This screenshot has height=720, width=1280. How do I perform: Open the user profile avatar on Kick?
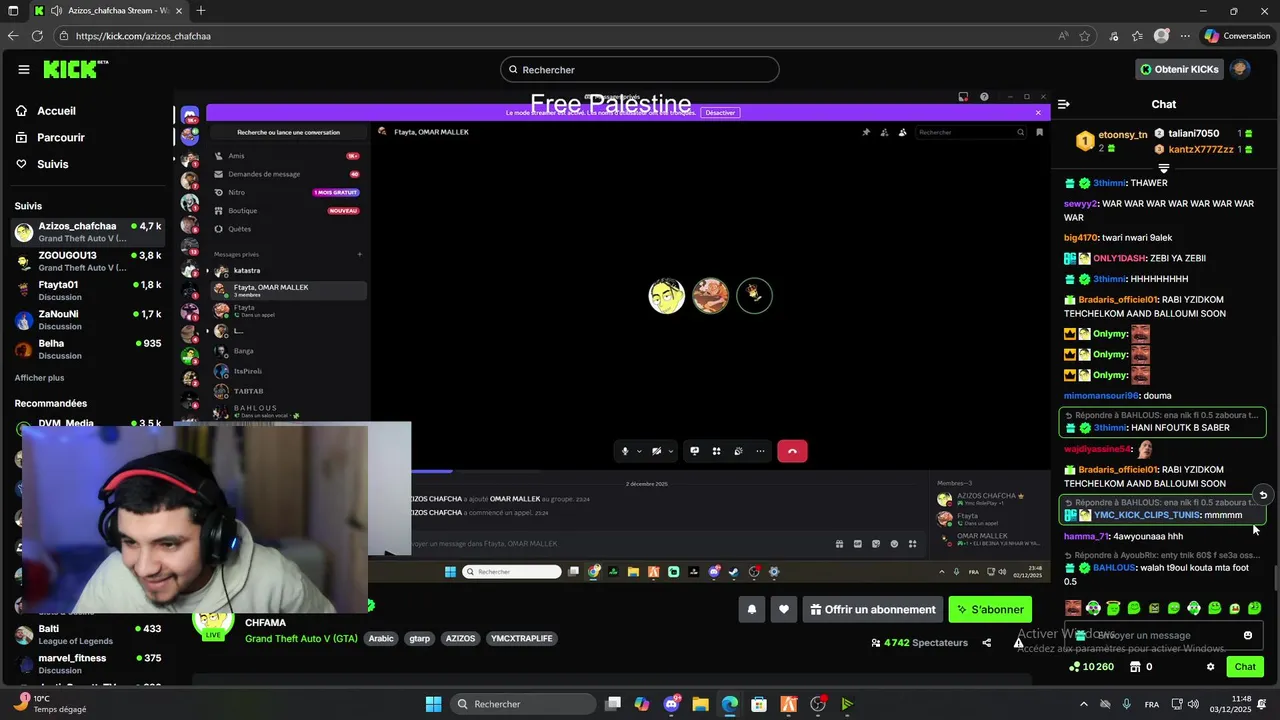click(x=1240, y=69)
